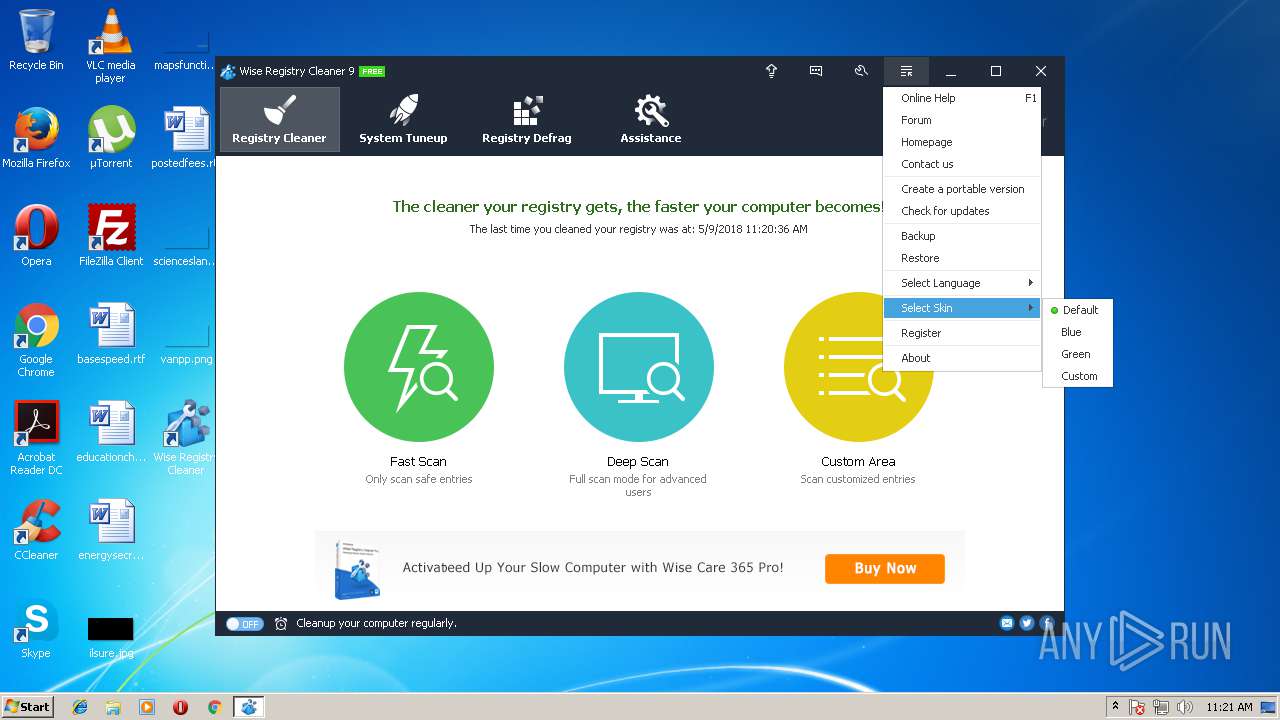Open Custom Area yellow scan icon
The width and height of the screenshot is (1280, 720).
pos(858,367)
